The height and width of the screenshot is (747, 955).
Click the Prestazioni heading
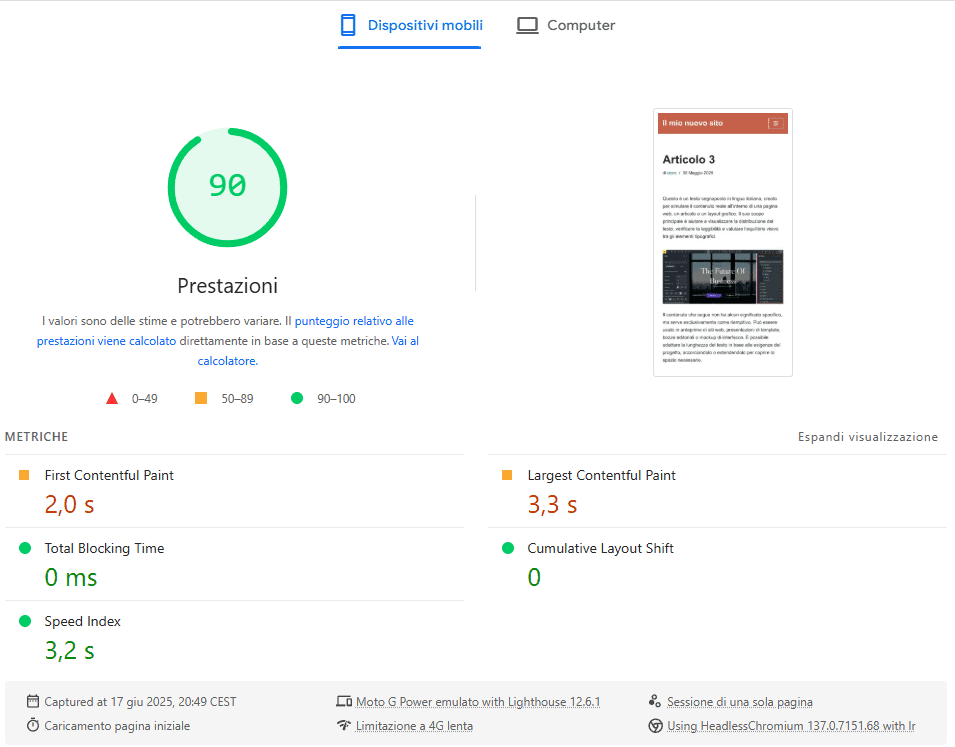[x=228, y=286]
